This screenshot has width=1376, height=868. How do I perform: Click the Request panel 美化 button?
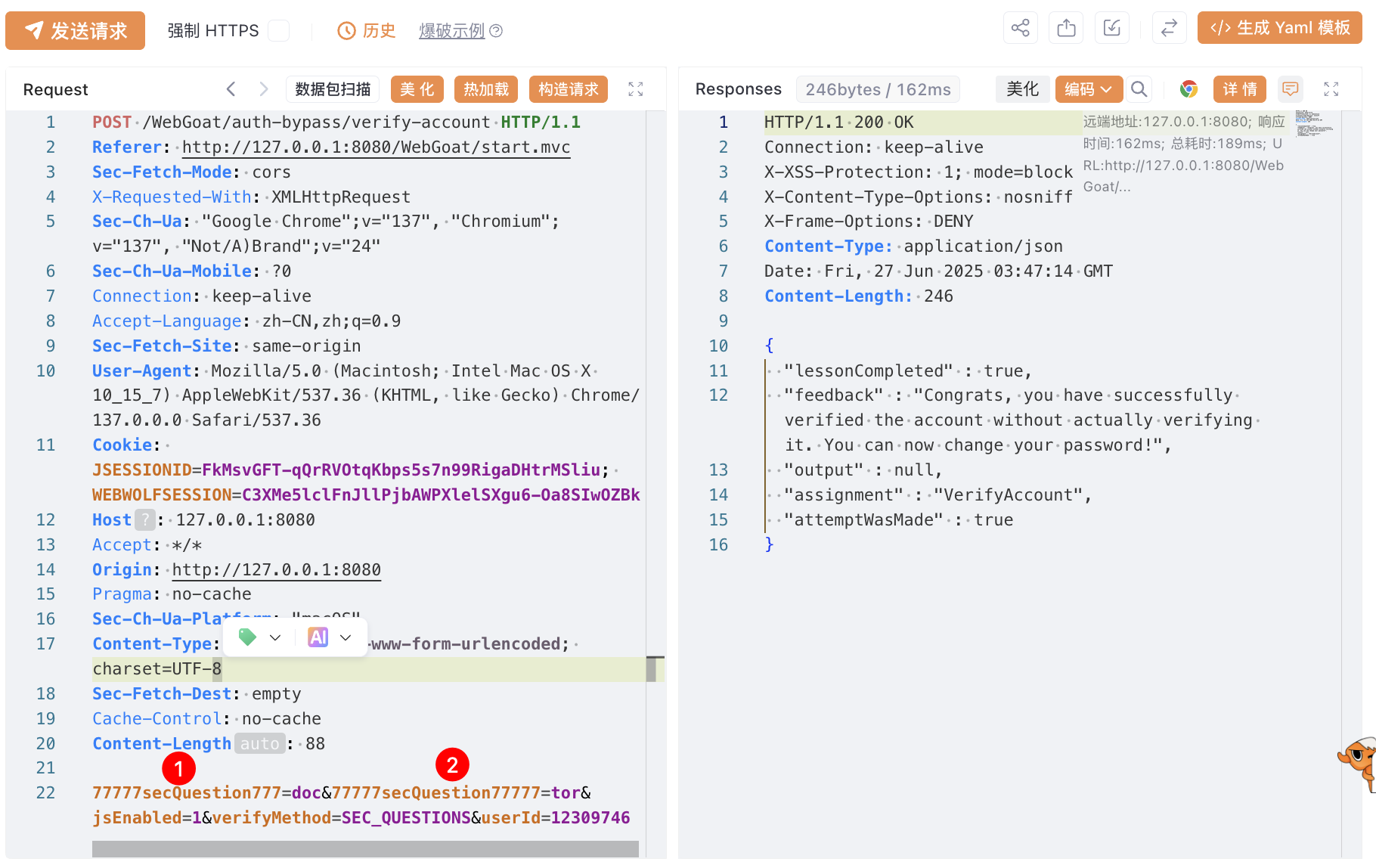pos(417,89)
